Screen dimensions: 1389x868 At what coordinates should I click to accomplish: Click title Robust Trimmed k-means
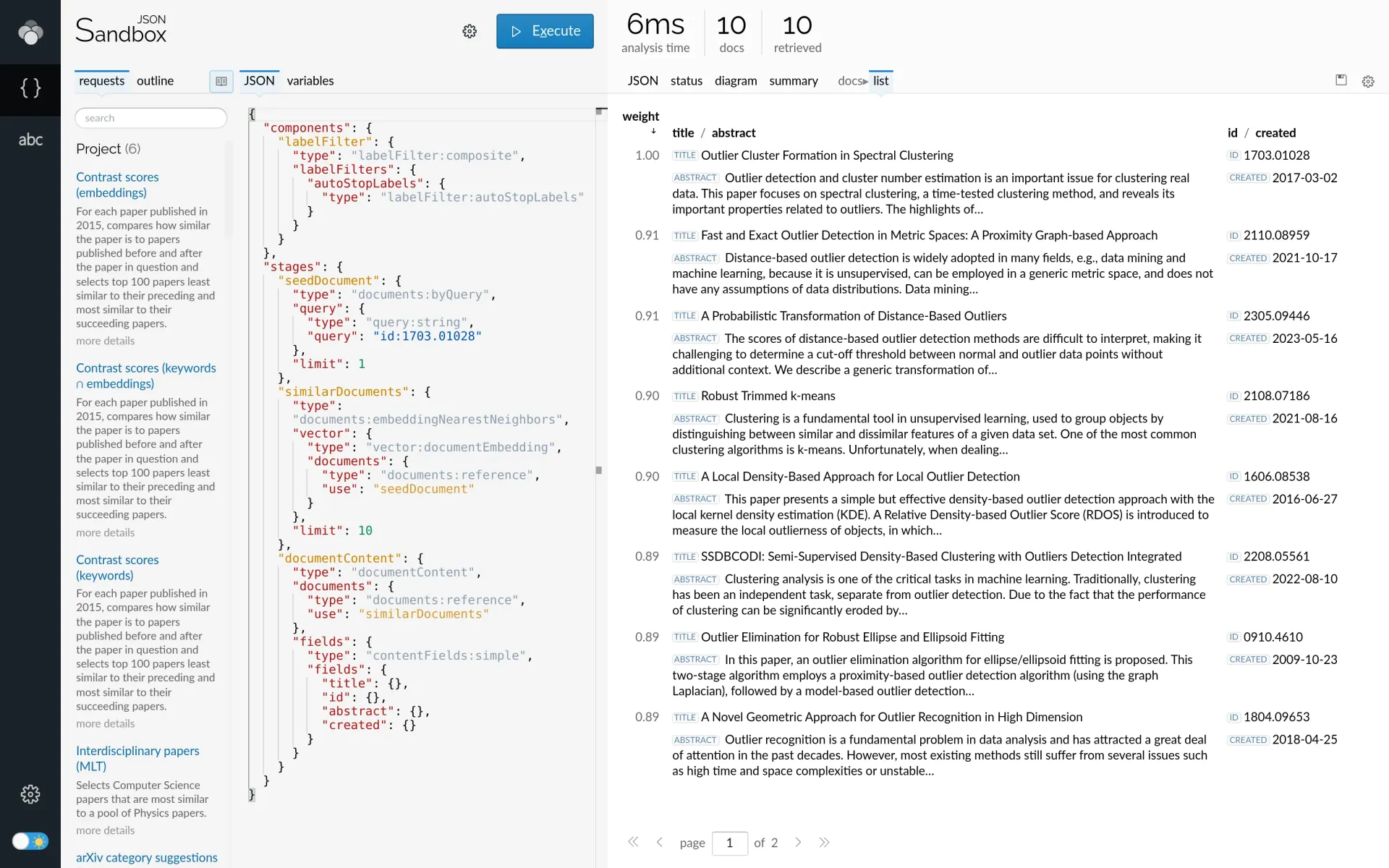768,396
